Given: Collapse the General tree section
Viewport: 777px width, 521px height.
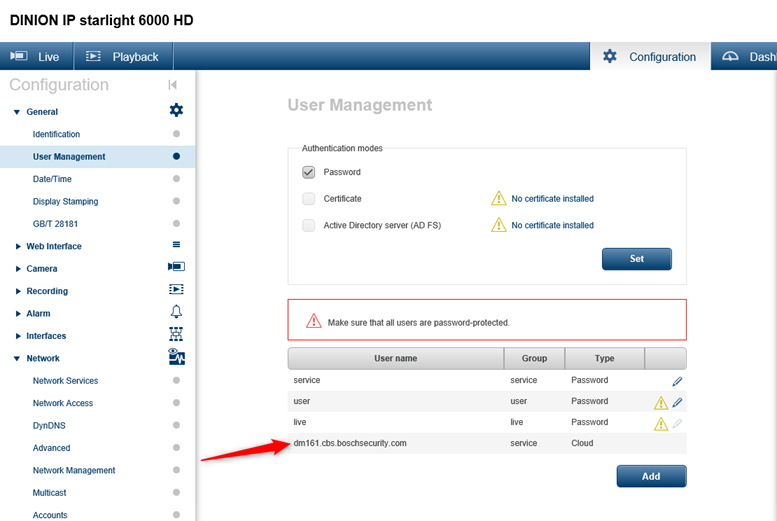Looking at the screenshot, I should tap(17, 112).
